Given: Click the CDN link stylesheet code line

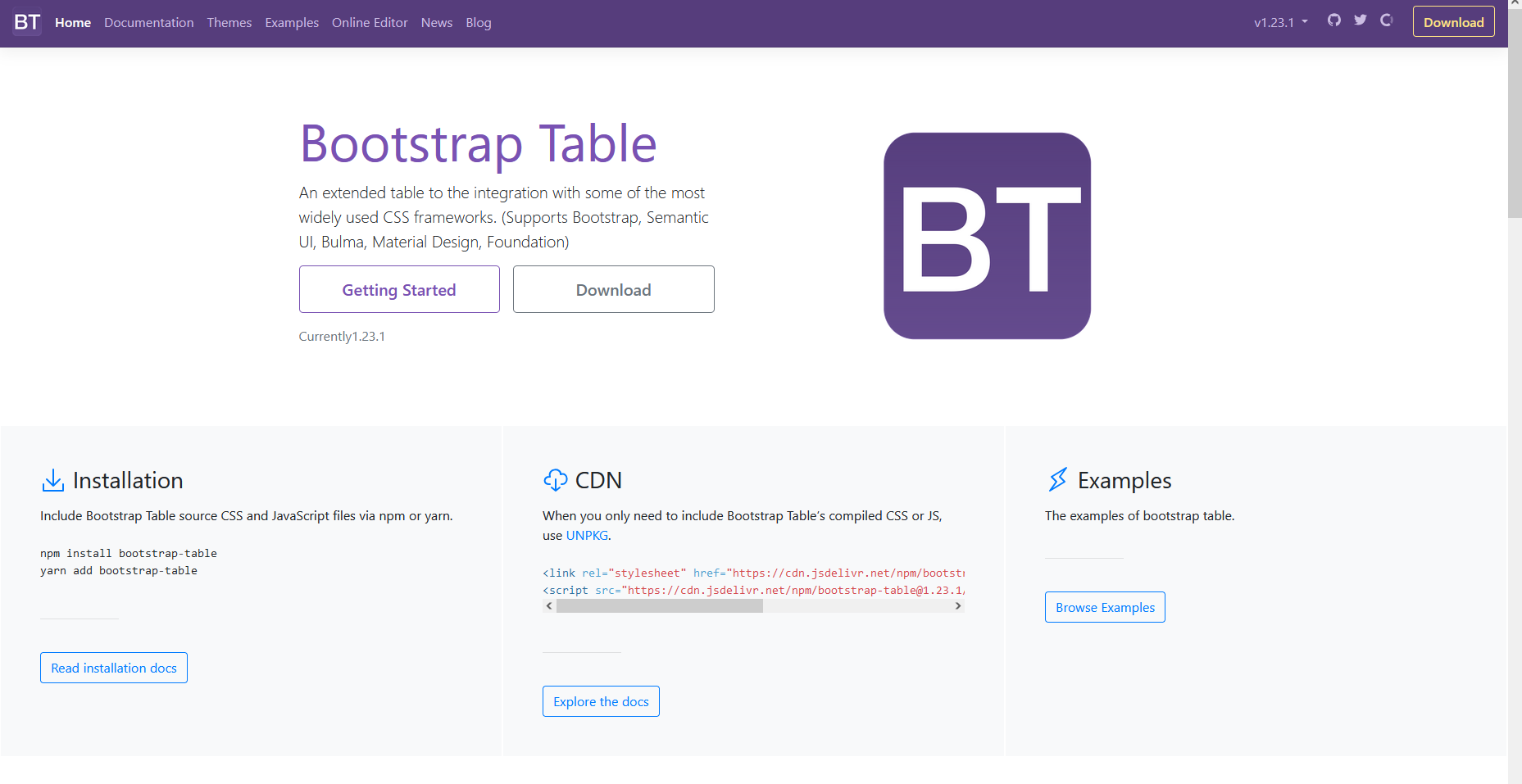Looking at the screenshot, I should coord(753,573).
